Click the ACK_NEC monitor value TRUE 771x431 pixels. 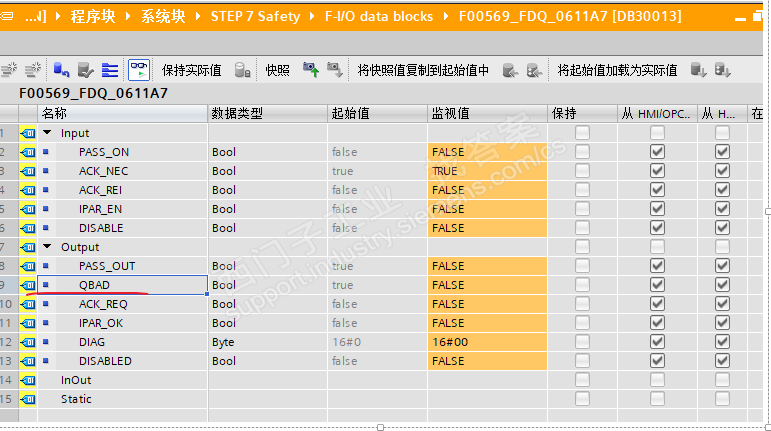pos(445,171)
